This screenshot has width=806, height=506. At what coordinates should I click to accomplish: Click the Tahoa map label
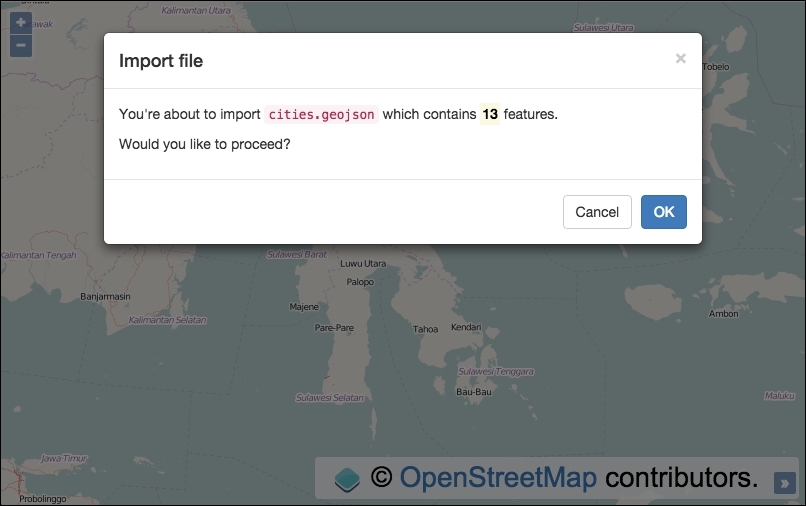[425, 329]
